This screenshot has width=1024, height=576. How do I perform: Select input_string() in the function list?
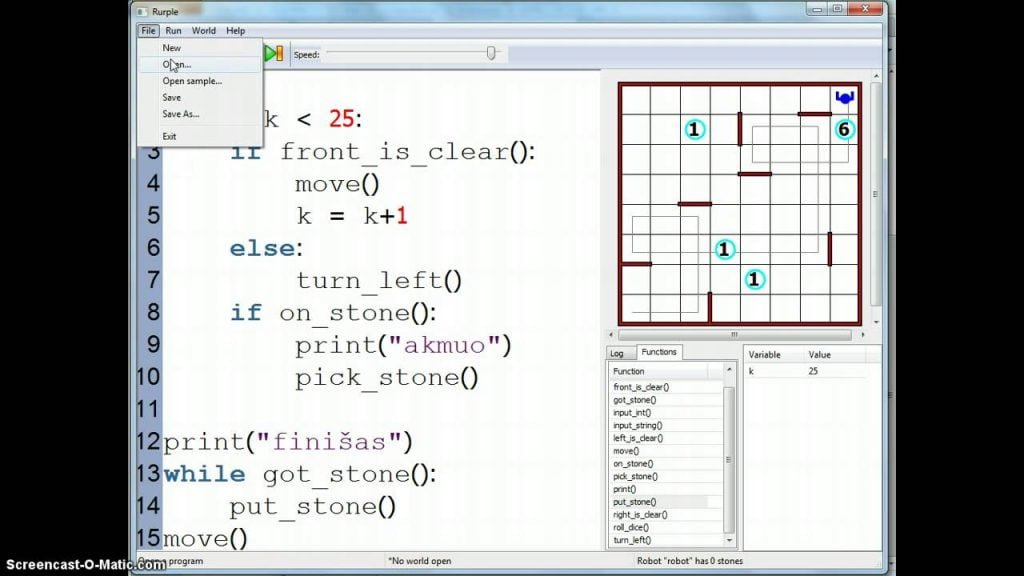638,425
